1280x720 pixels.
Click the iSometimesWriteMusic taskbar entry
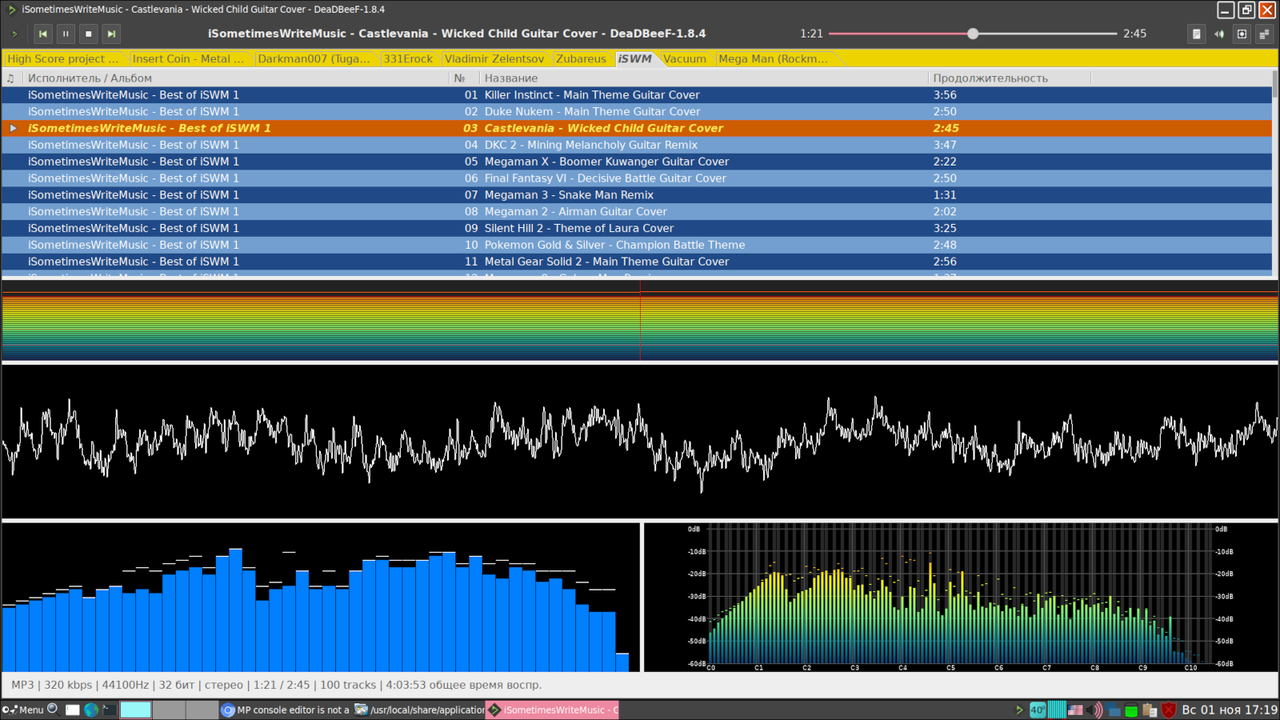click(552, 710)
